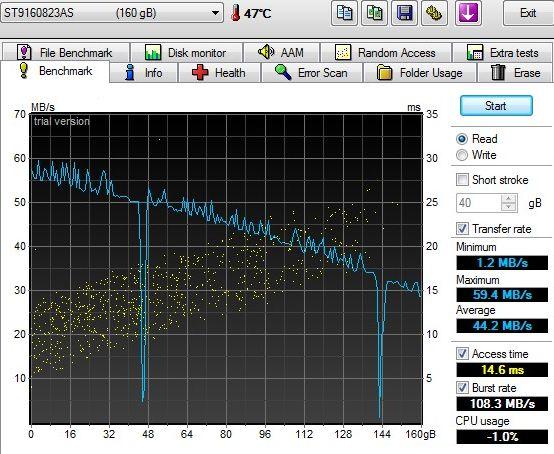Click the Minimum 1.2 MB/s value

pyautogui.click(x=502, y=263)
